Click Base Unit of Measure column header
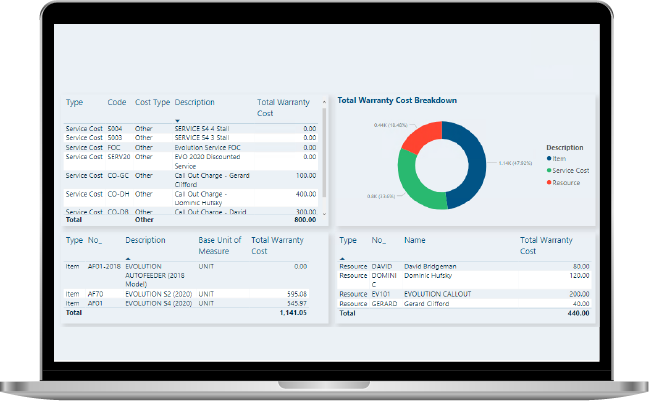Viewport: 649px width, 401px height. click(220, 245)
